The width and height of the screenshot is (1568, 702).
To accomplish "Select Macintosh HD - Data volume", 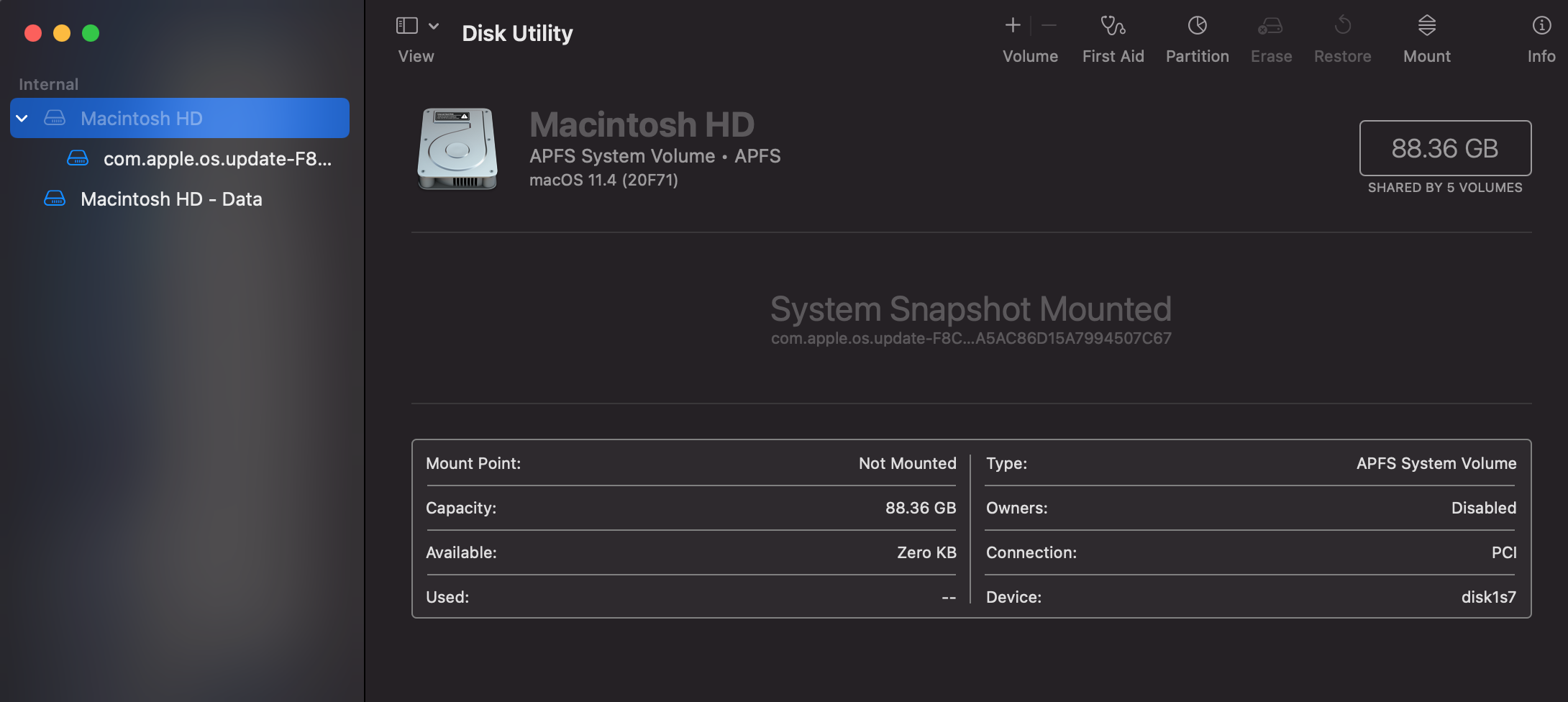I will point(171,199).
